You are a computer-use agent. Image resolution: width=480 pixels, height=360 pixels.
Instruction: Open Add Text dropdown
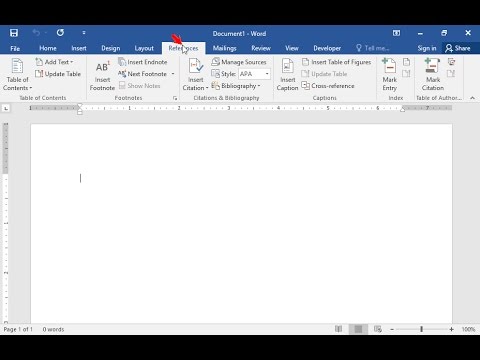55,62
